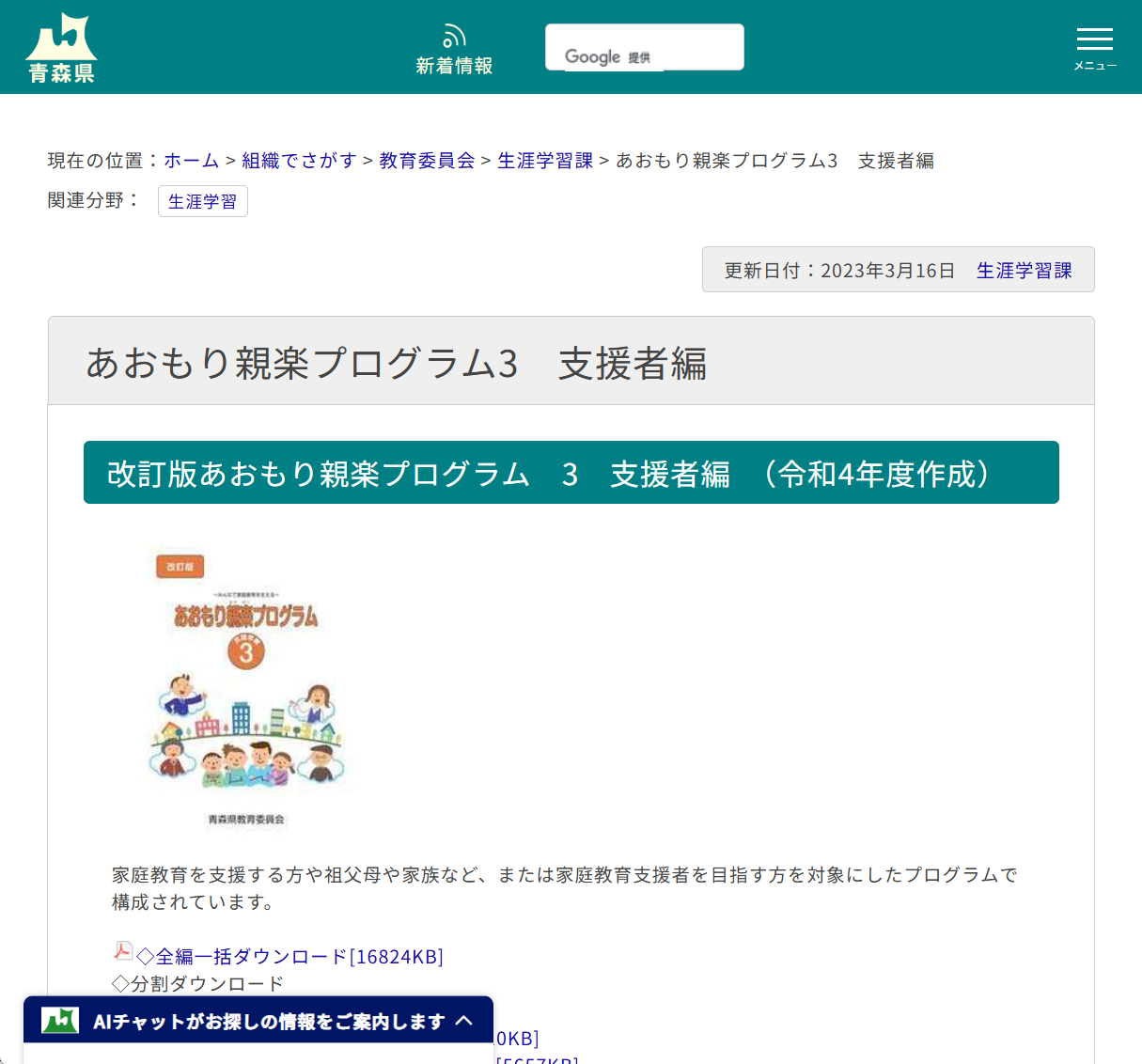The image size is (1142, 1064).
Task: Select 新着情報 in the header
Action: (454, 66)
